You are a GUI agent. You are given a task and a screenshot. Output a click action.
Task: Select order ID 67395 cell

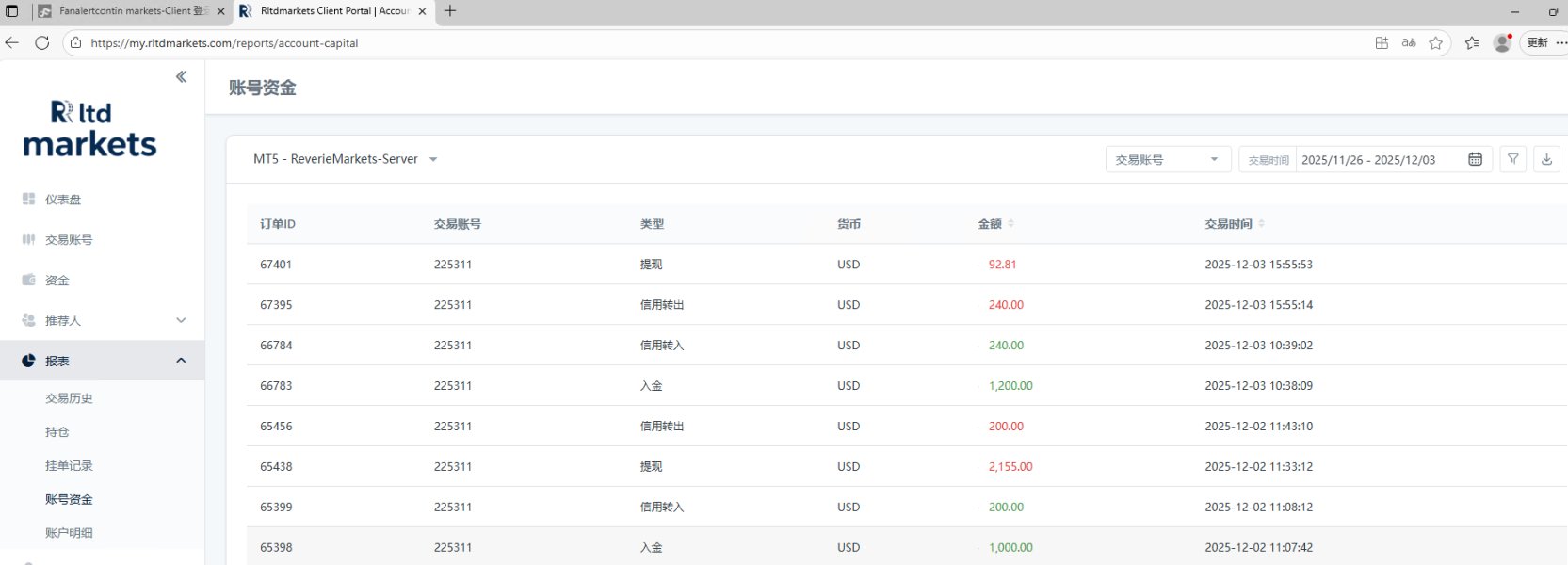pyautogui.click(x=276, y=305)
